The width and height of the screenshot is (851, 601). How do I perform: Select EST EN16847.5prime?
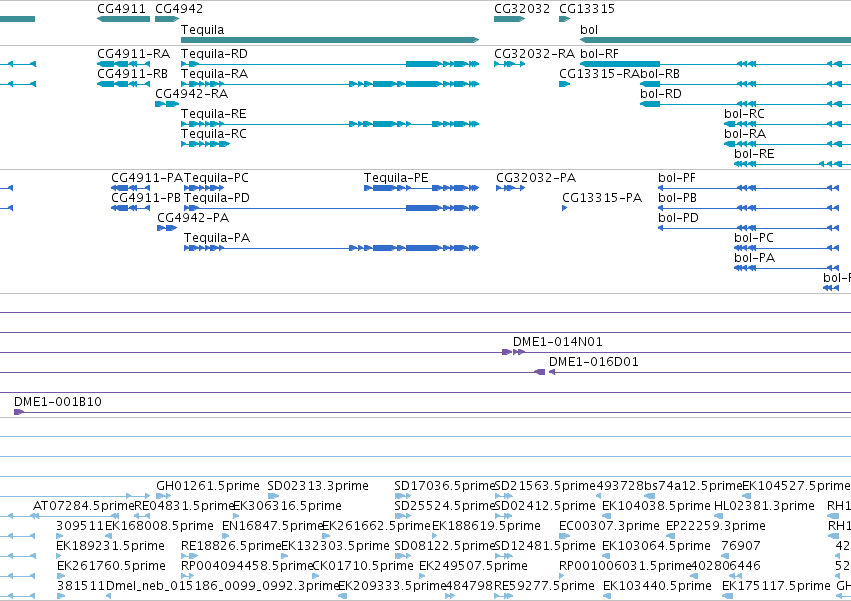(272, 526)
